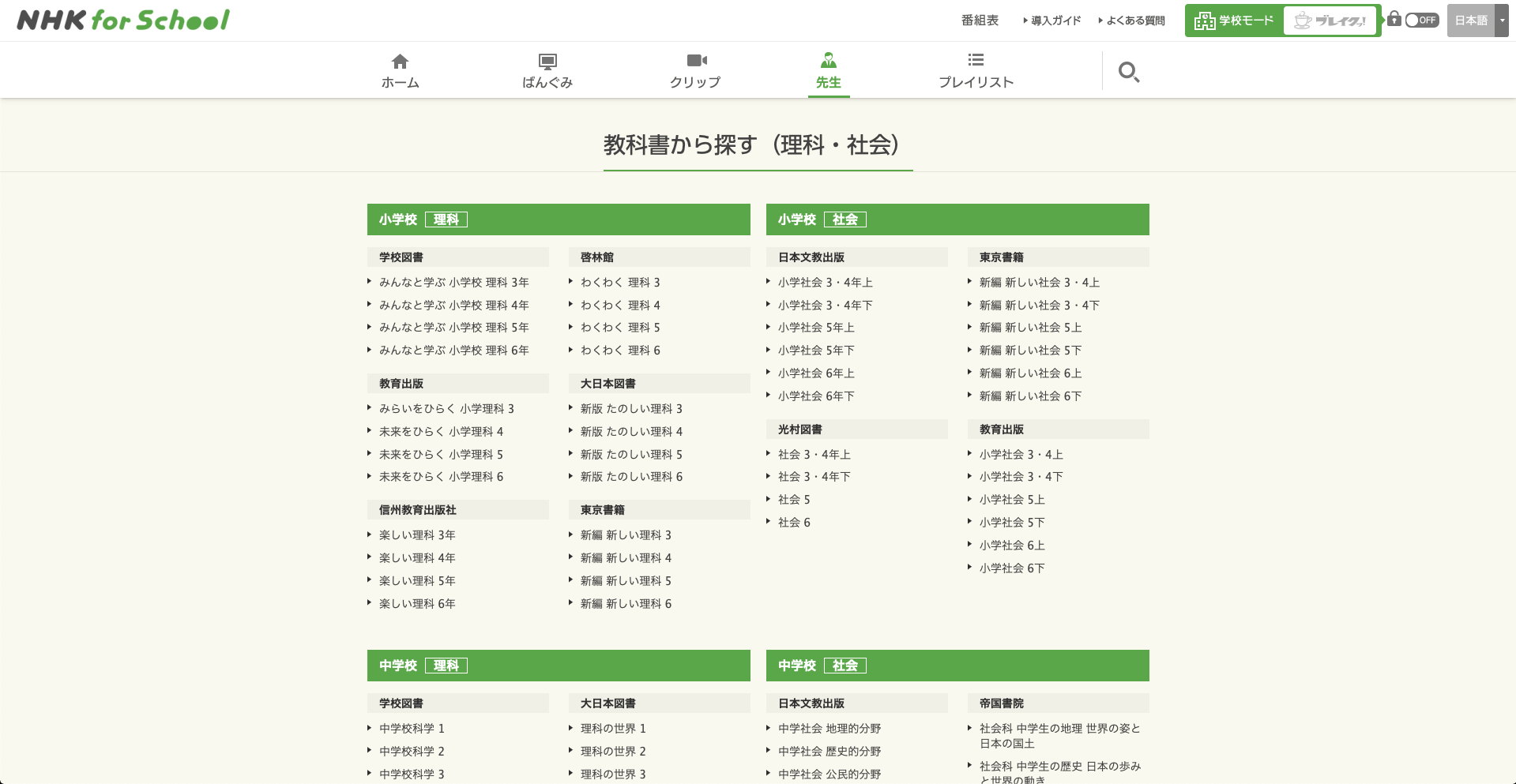Click the NHK for School logo
The height and width of the screenshot is (784, 1516).
[x=123, y=20]
